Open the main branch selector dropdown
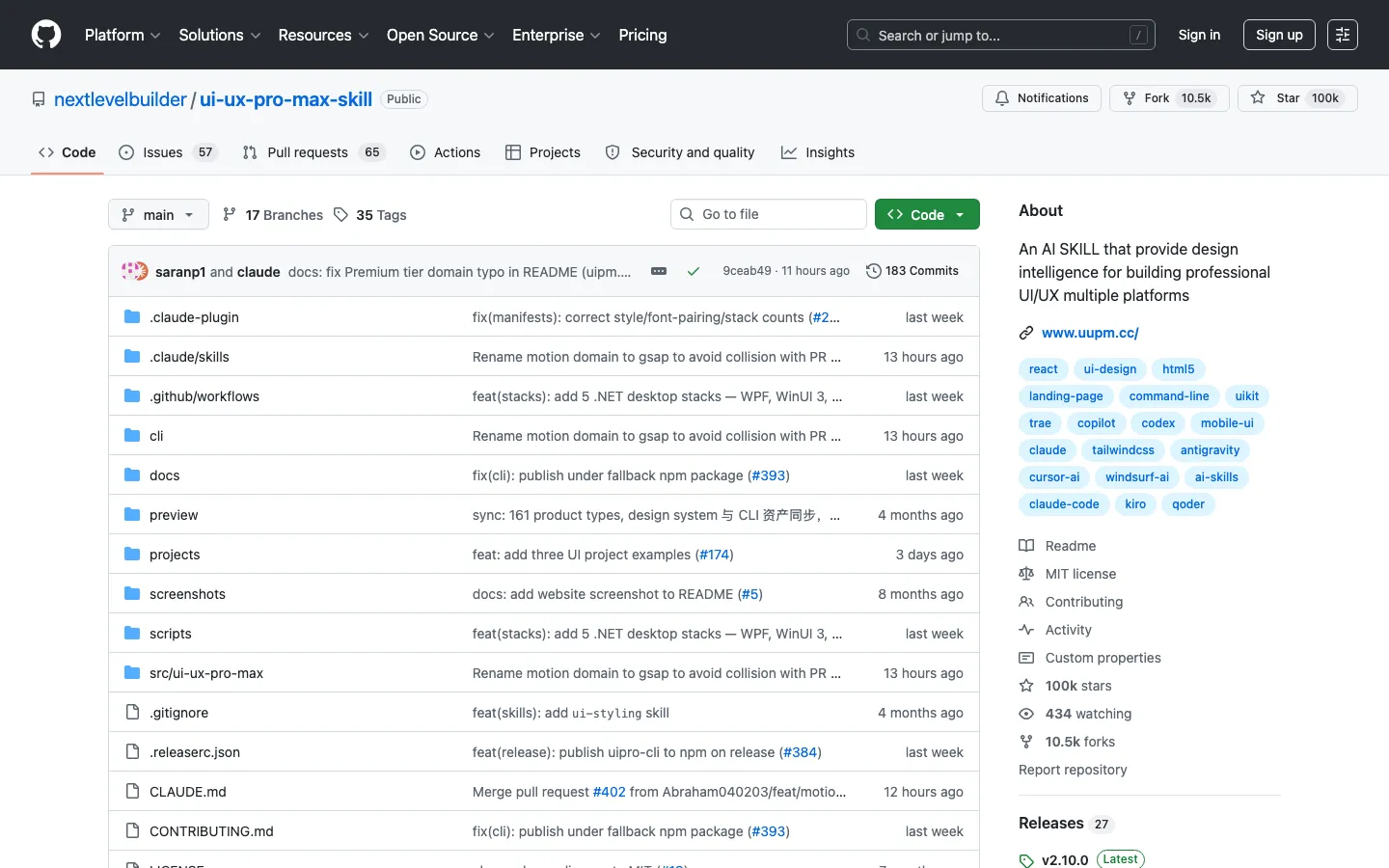The image size is (1389, 868). [x=158, y=214]
